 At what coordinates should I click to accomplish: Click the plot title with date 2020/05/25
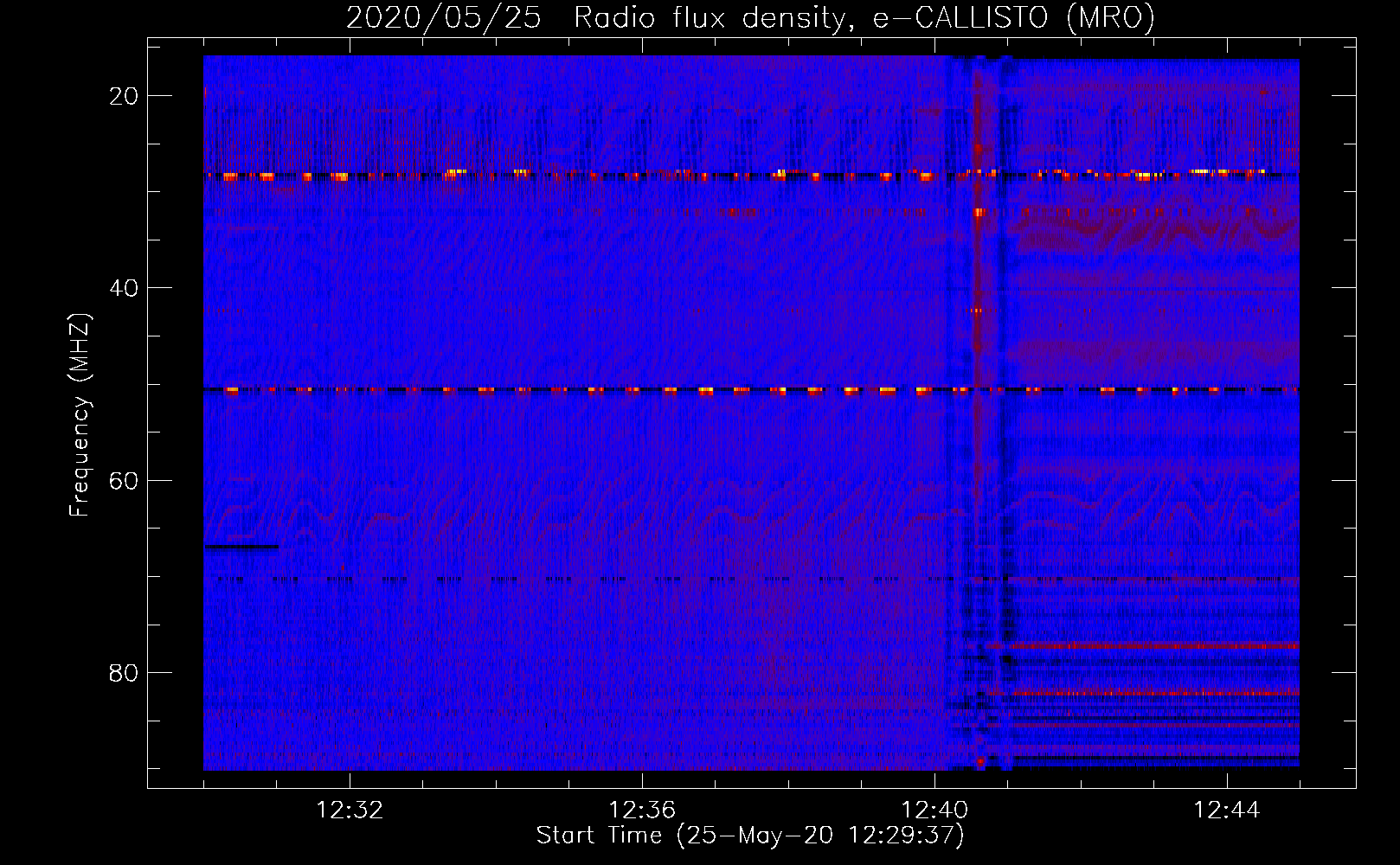[750, 17]
